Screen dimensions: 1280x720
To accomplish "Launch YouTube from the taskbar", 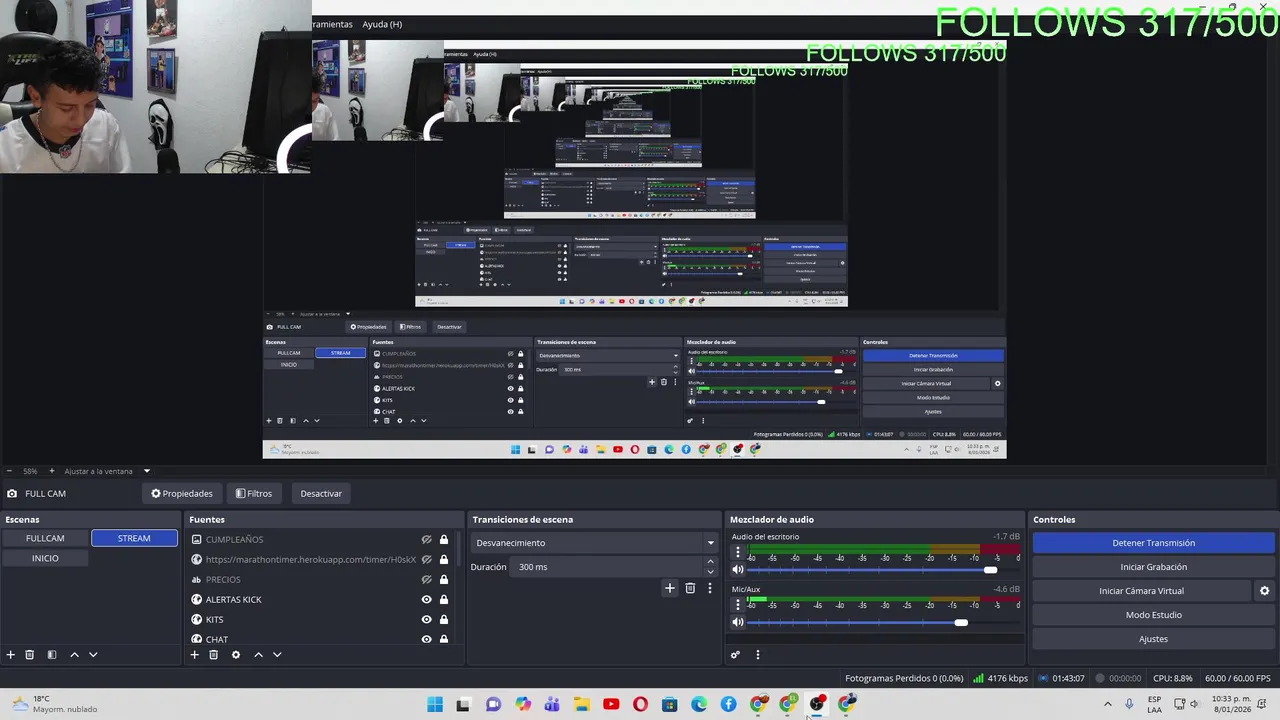I will [x=611, y=704].
